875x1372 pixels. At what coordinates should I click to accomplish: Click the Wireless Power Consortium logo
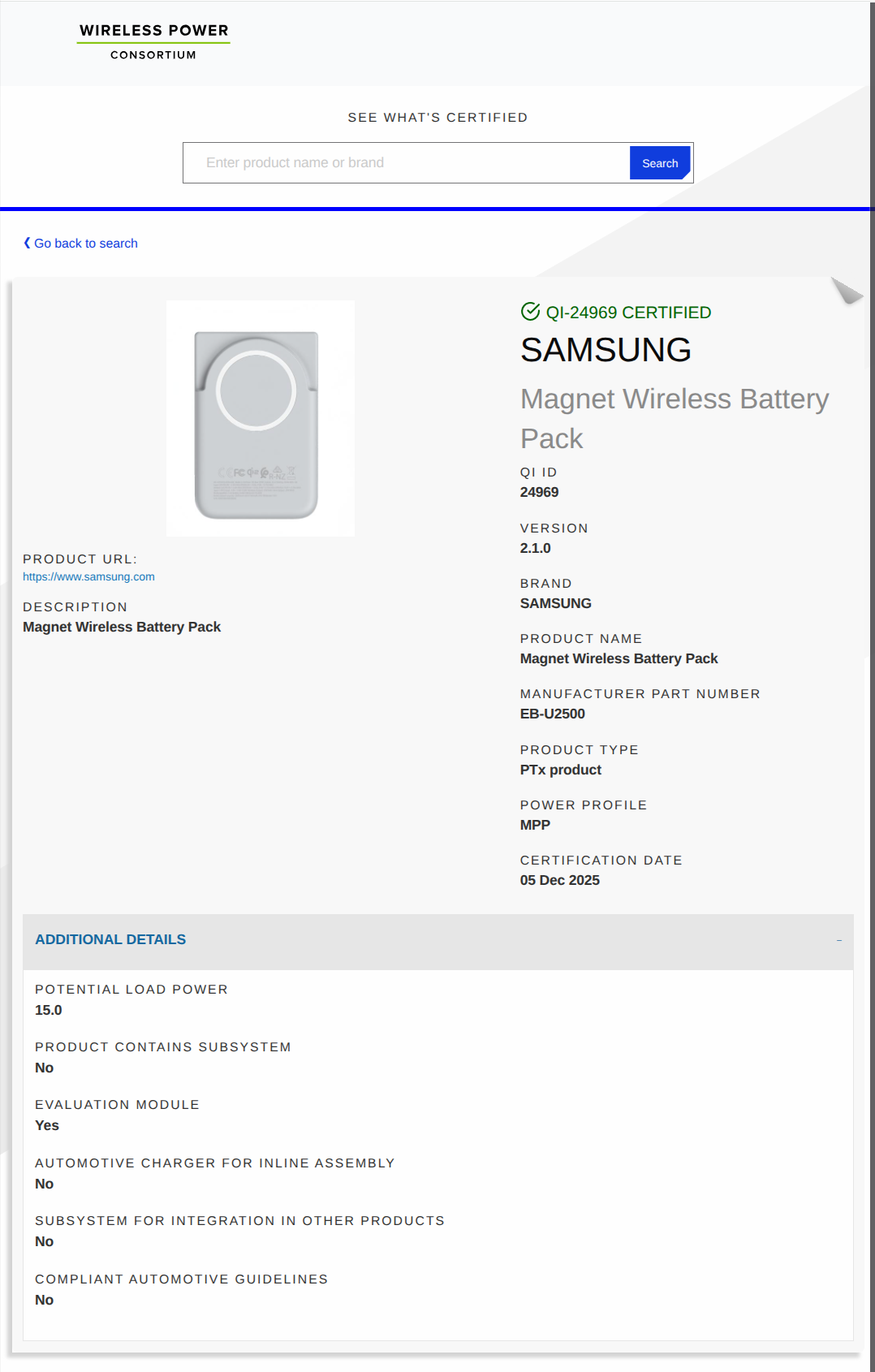(153, 39)
